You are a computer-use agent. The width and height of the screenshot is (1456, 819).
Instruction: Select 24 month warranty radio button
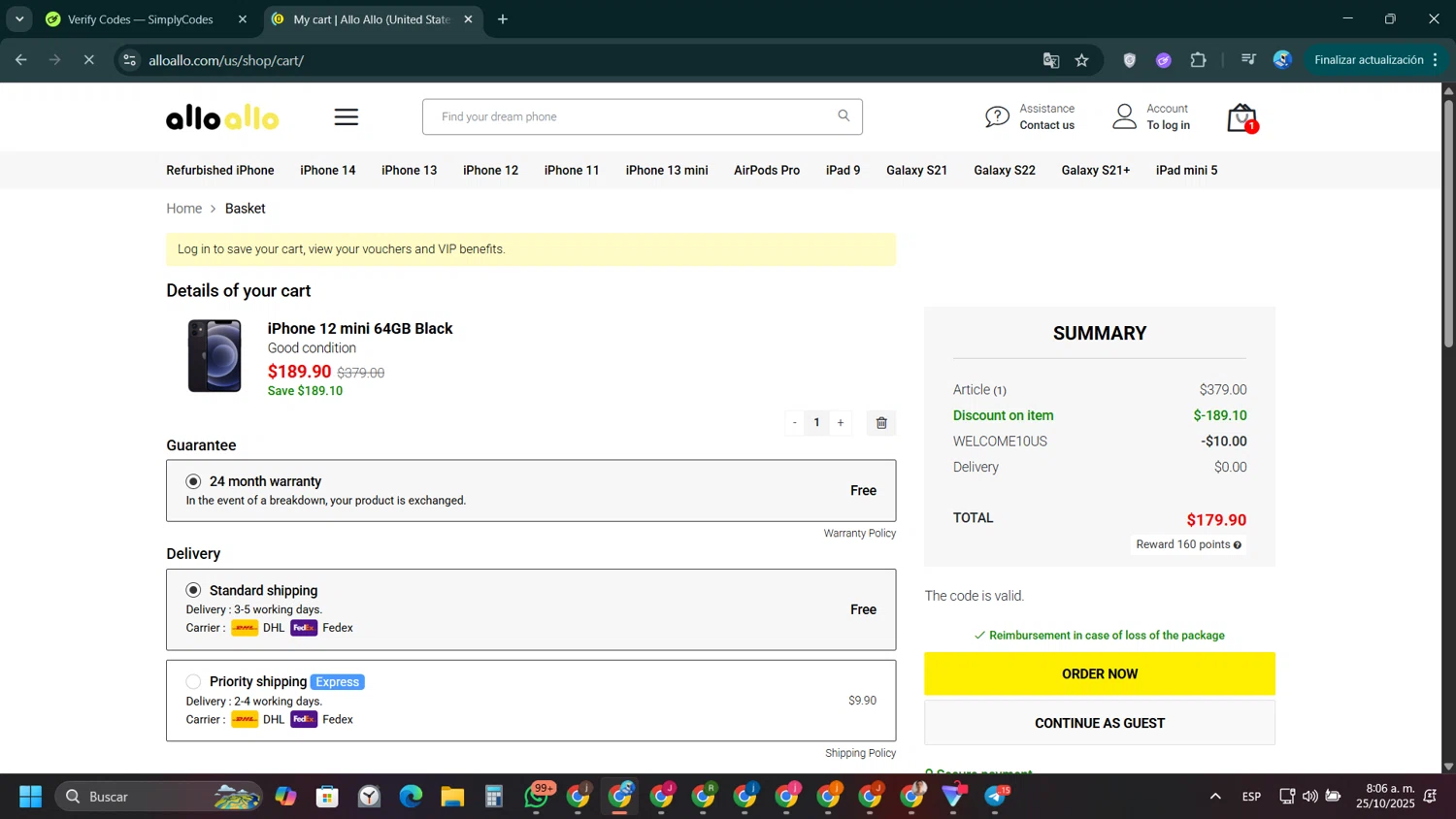tap(193, 481)
